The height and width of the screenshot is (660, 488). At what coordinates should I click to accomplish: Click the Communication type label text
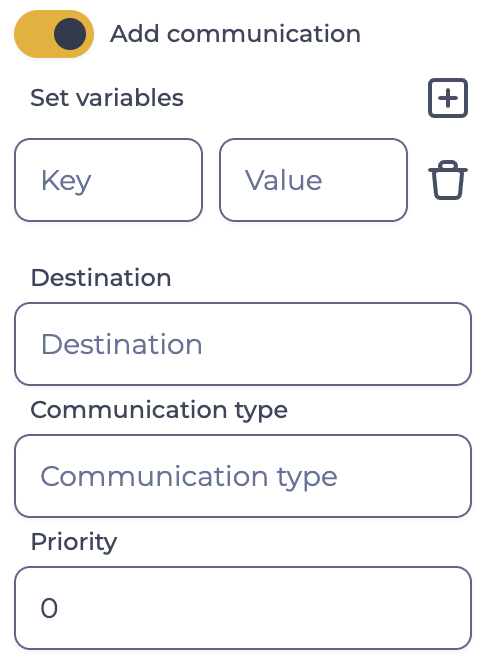[159, 410]
